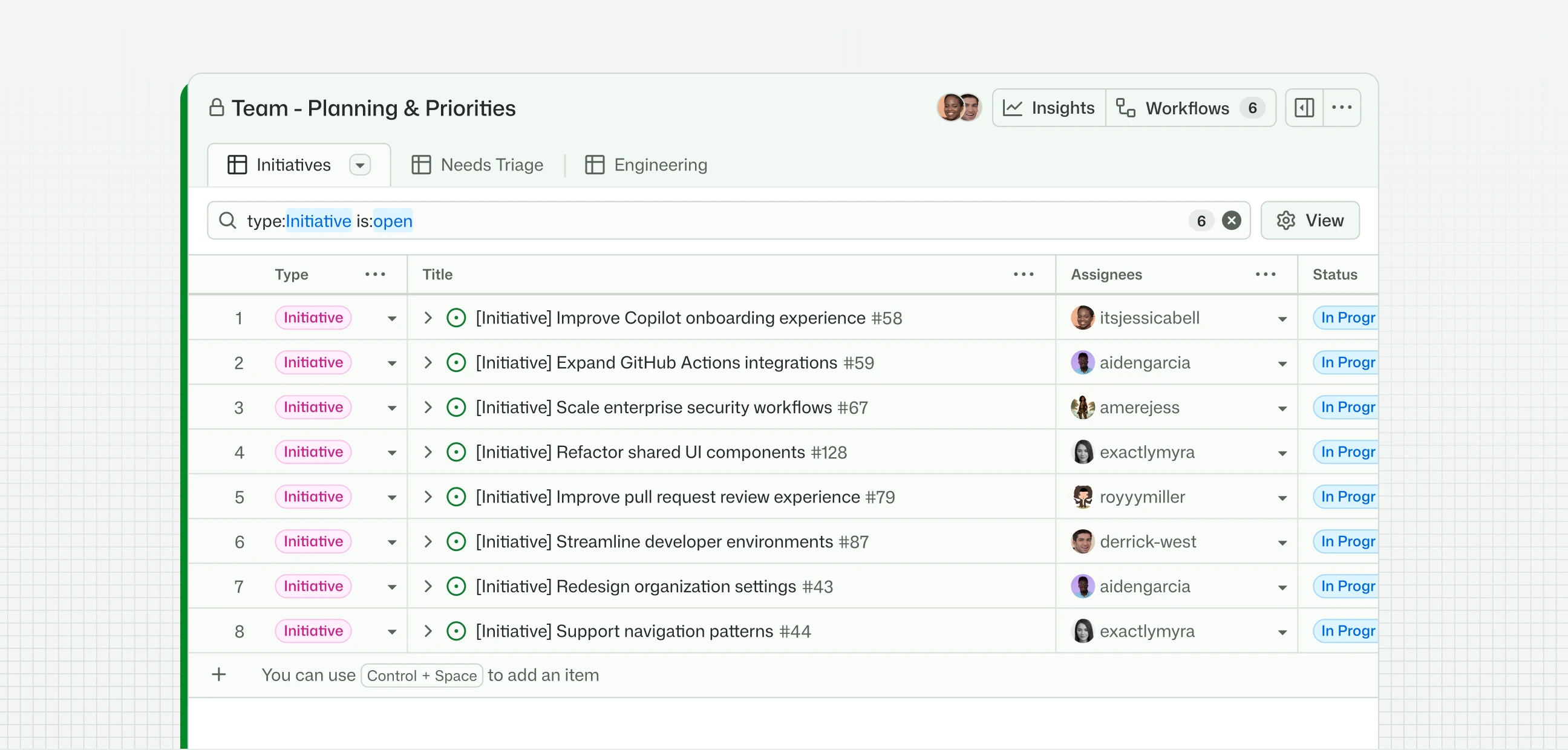Image resolution: width=1568 pixels, height=750 pixels.
Task: Open the Initiatives tab dropdown arrow
Action: pos(361,165)
